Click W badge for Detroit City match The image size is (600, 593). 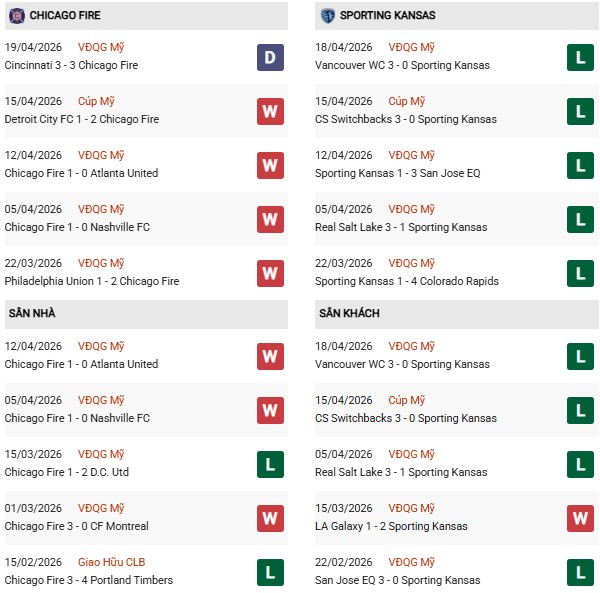(270, 111)
